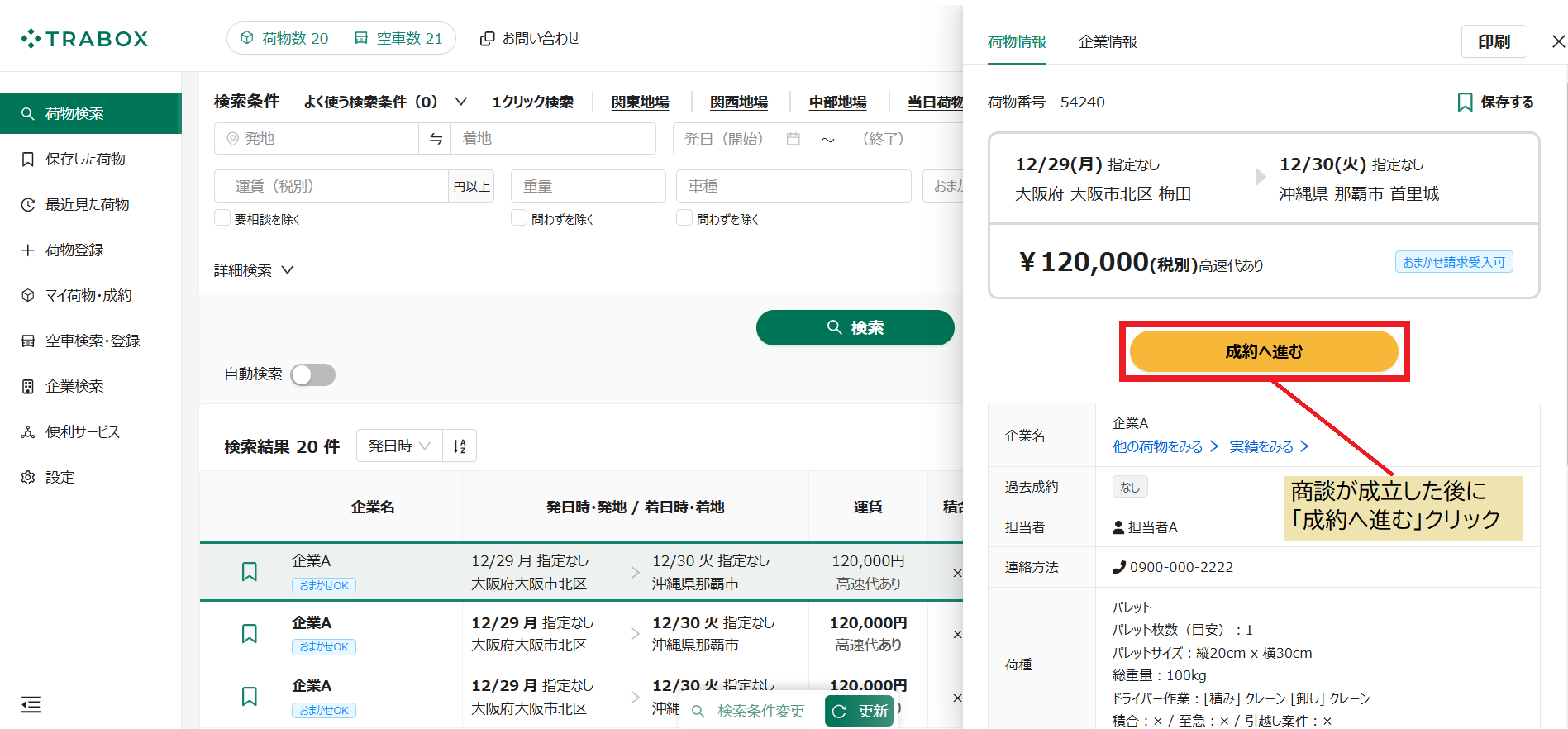The height and width of the screenshot is (729, 1568).
Task: Open the 発日時 sort dropdown
Action: [399, 445]
